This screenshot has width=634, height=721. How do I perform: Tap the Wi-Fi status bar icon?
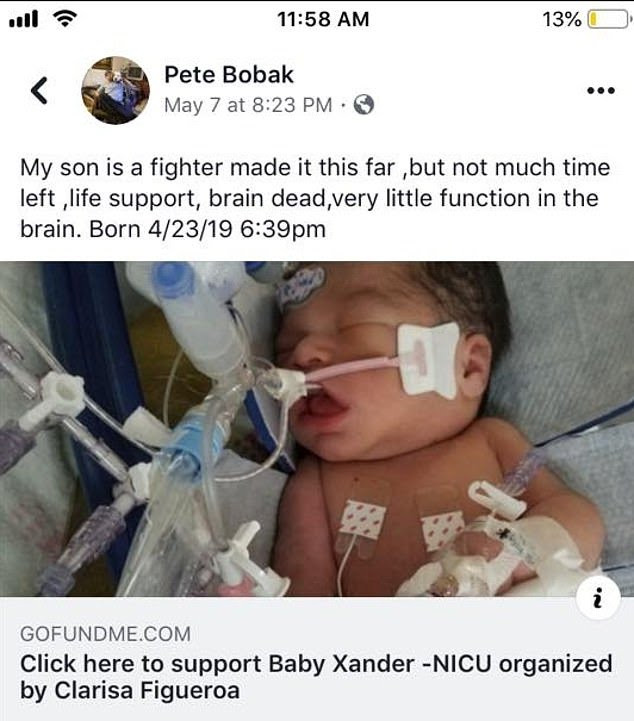pyautogui.click(x=63, y=19)
